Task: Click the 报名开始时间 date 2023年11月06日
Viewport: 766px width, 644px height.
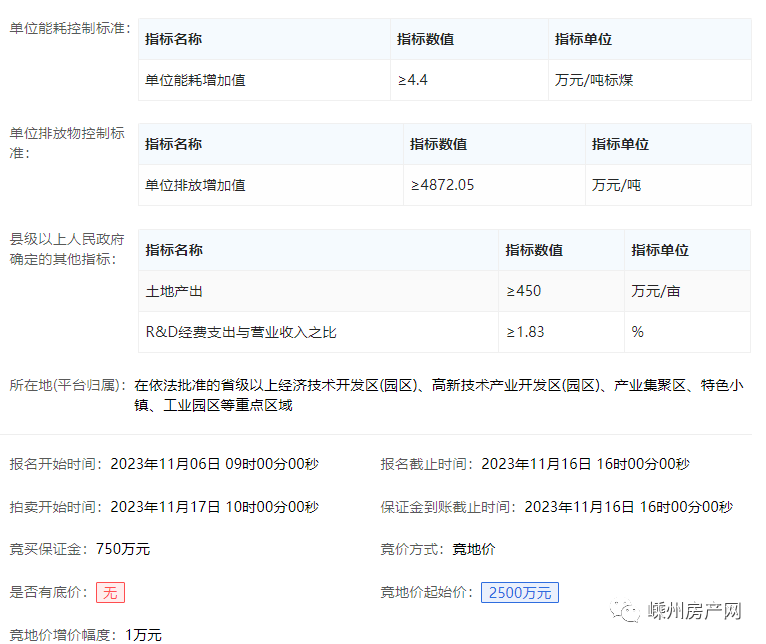Action: (214, 464)
